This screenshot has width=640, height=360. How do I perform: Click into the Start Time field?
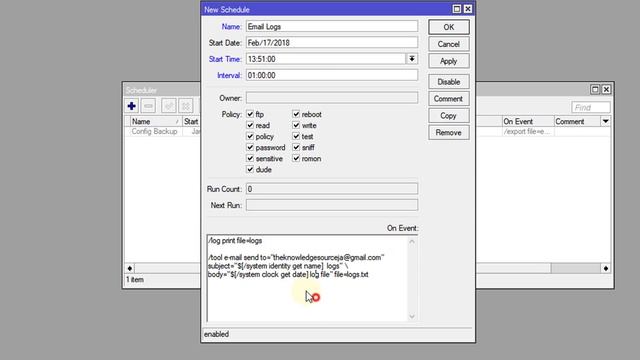pyautogui.click(x=326, y=59)
